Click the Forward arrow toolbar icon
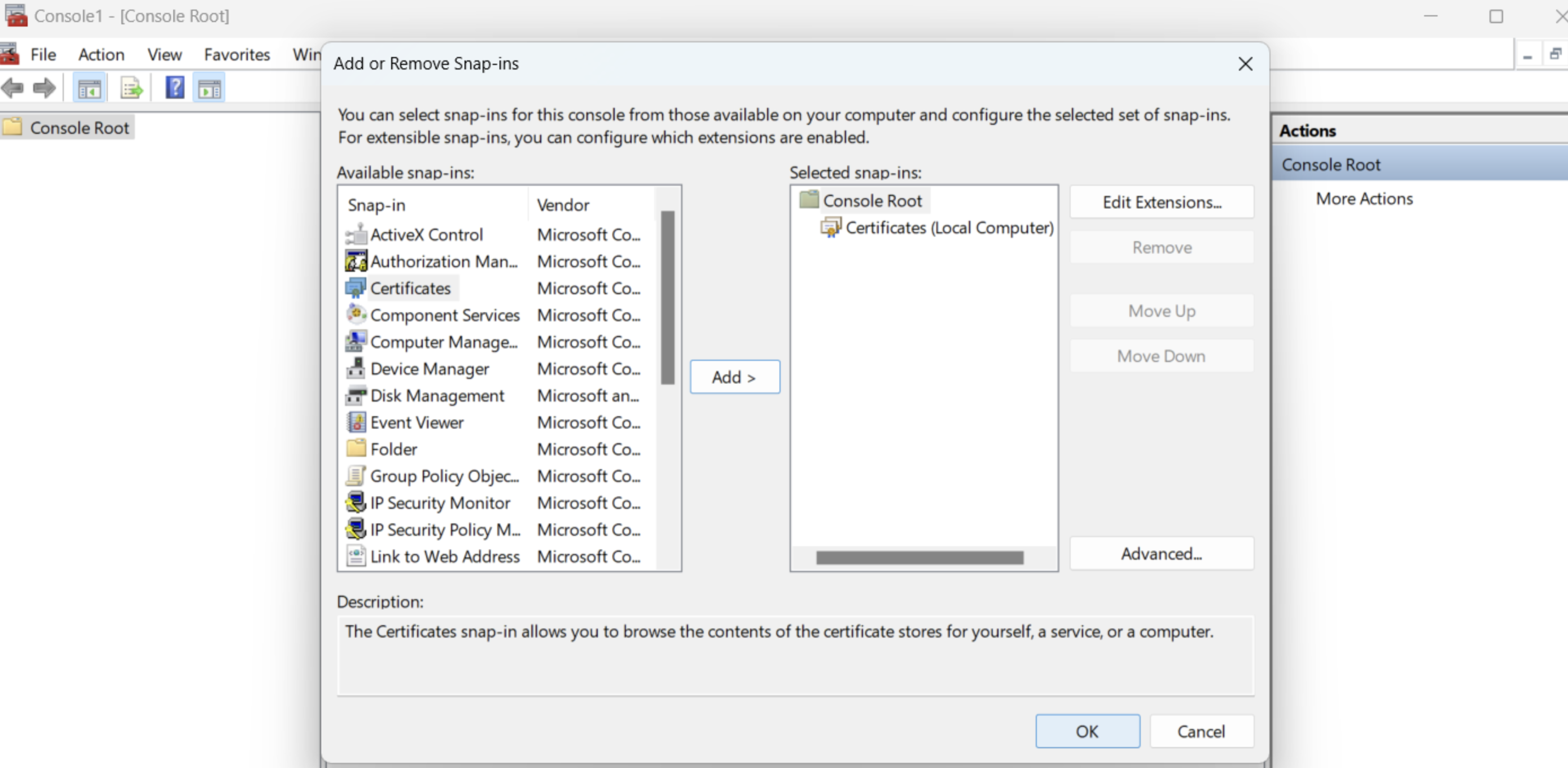1568x768 pixels. [x=45, y=89]
